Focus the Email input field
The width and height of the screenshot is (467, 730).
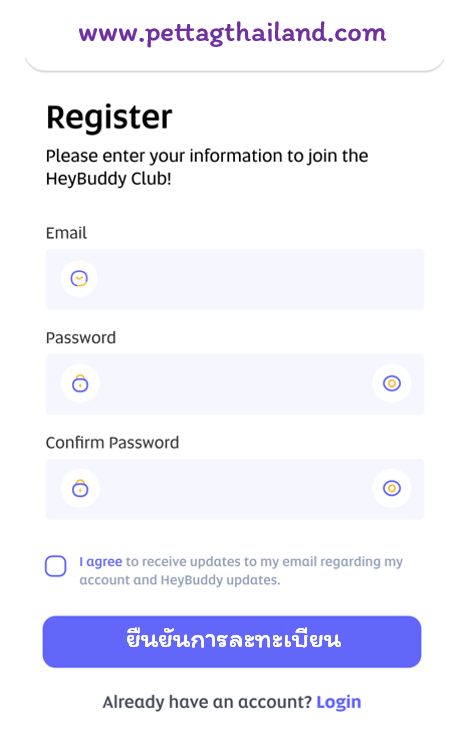(235, 279)
